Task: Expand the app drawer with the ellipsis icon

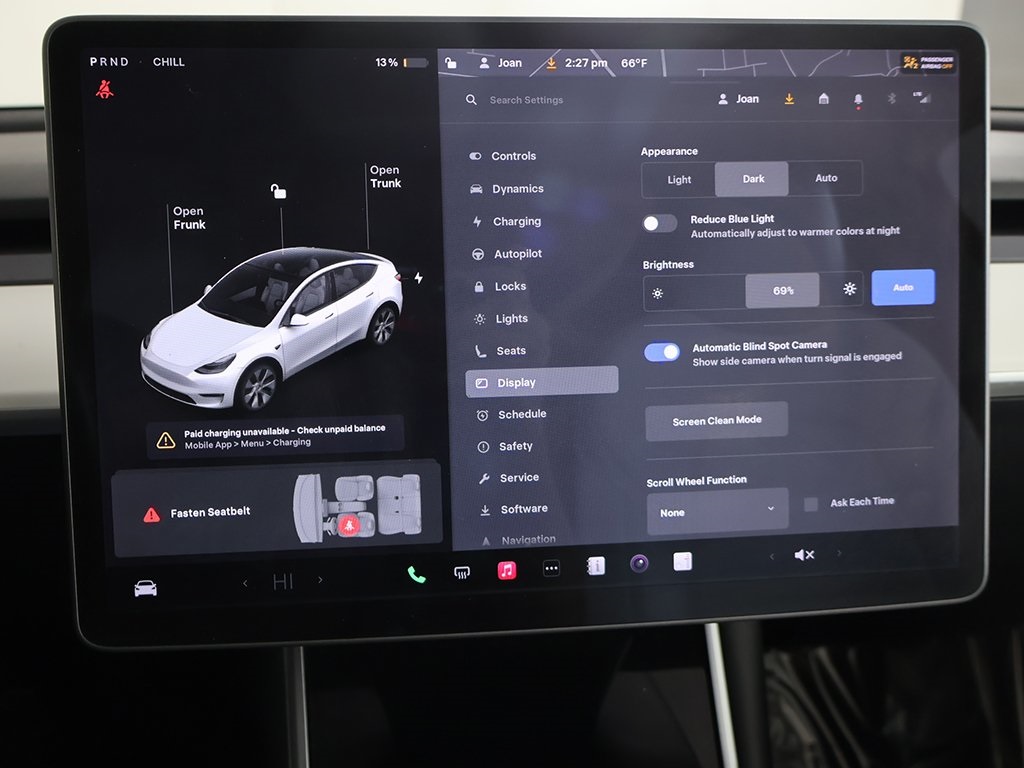Action: tap(551, 567)
